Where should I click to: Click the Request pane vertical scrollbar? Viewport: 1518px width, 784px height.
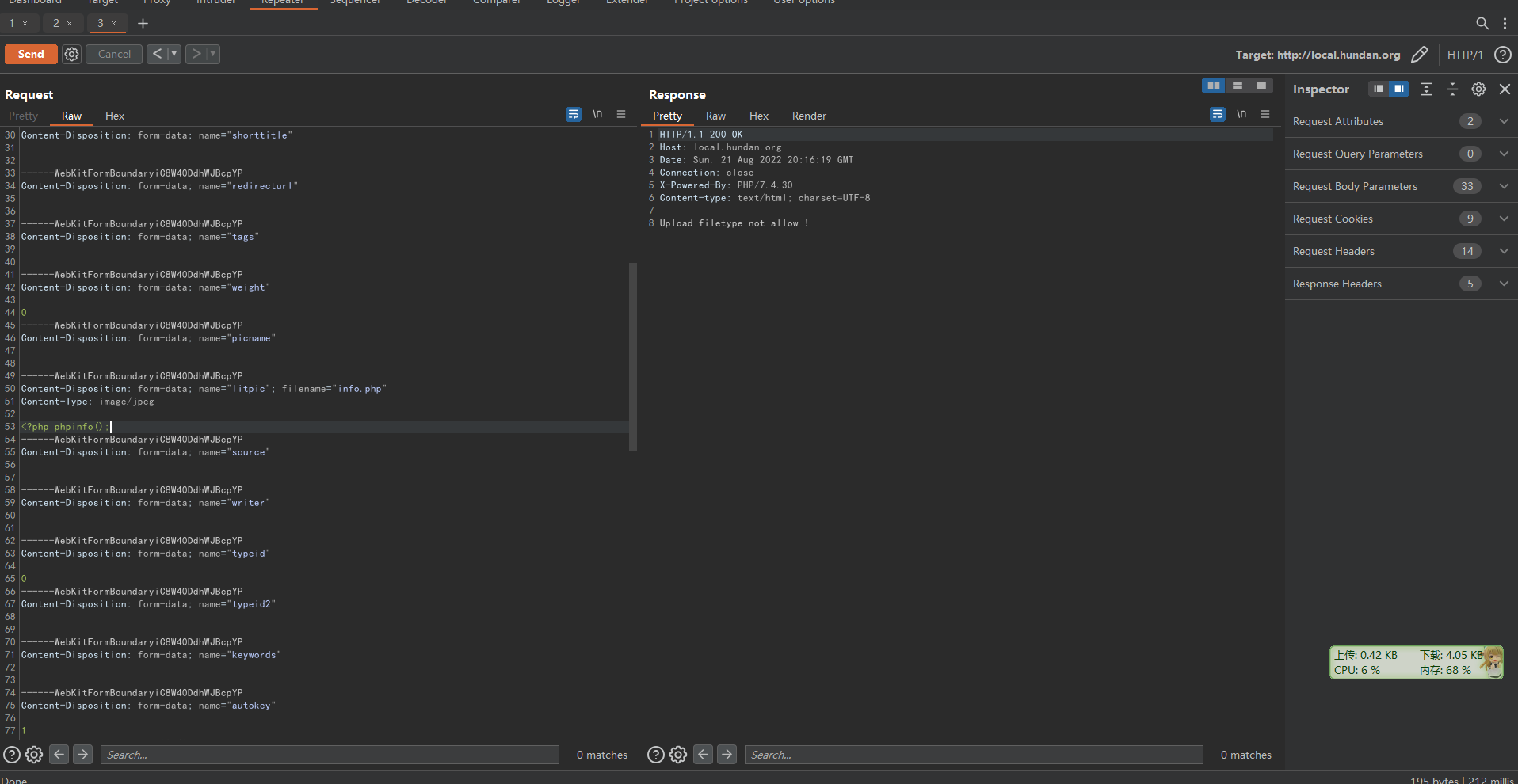[633, 356]
